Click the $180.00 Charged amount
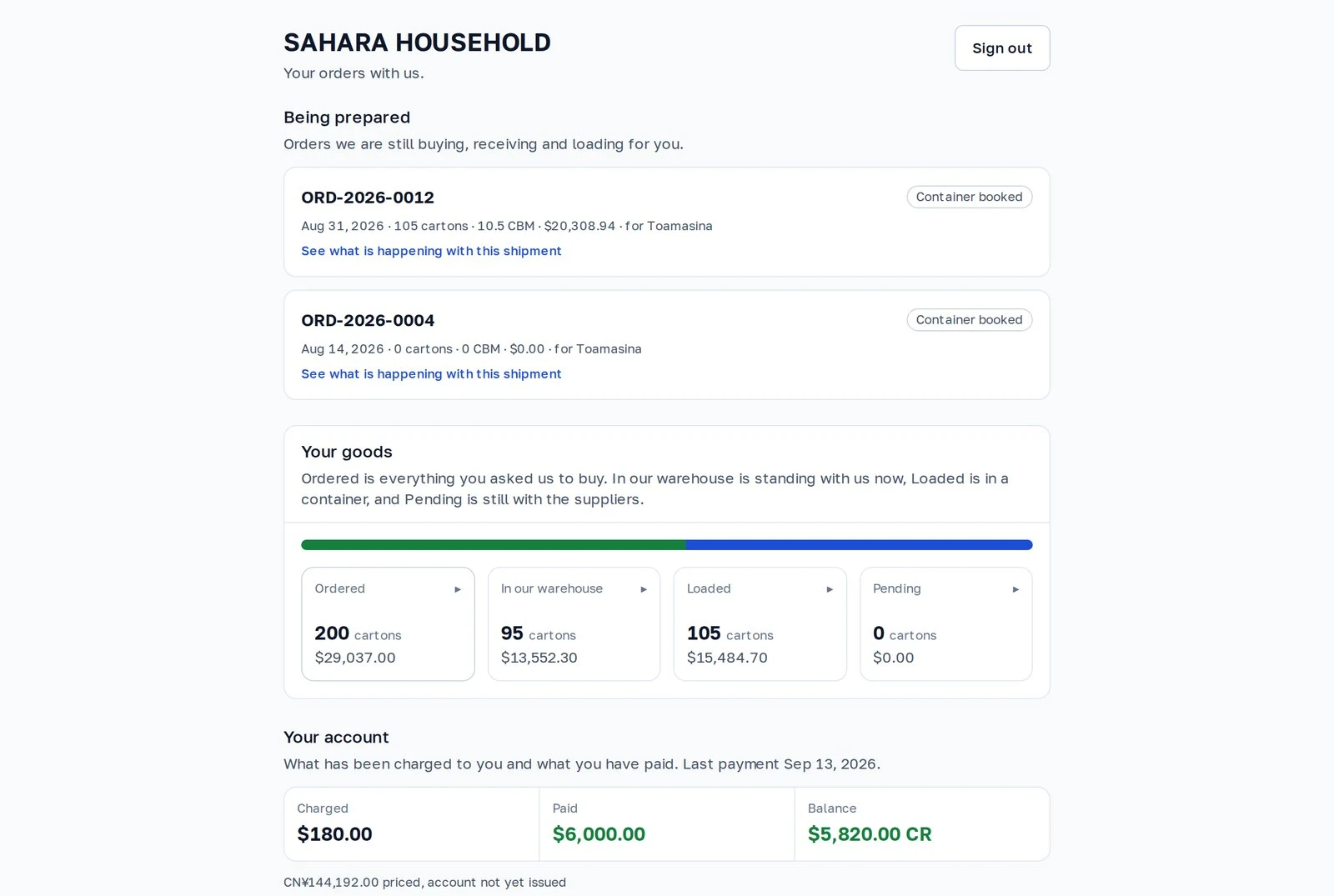This screenshot has width=1334, height=896. (x=334, y=834)
